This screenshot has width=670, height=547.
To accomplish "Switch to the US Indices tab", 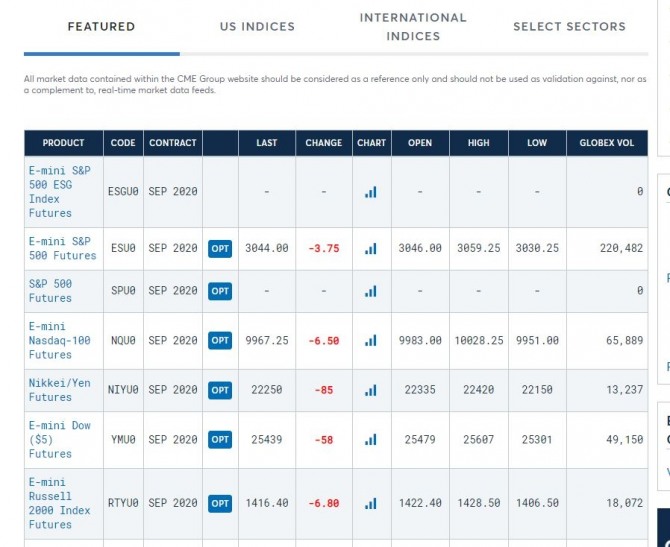I will pyautogui.click(x=257, y=27).
